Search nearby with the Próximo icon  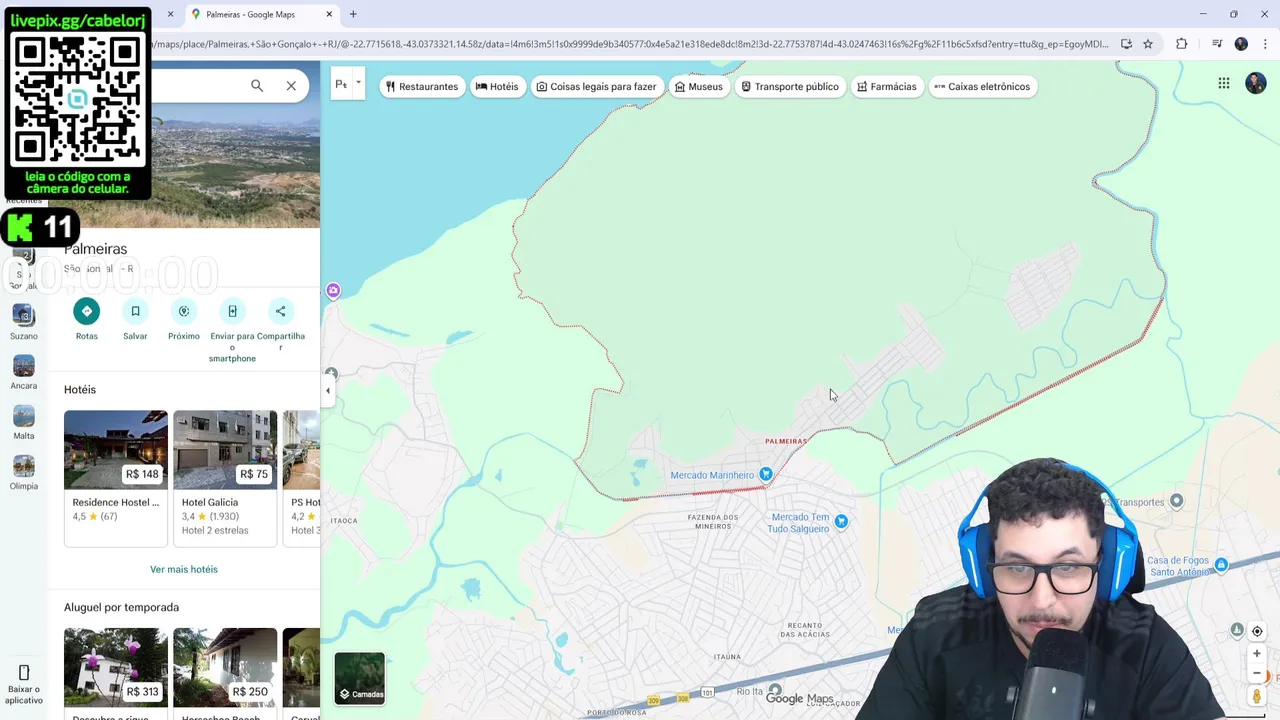[184, 311]
